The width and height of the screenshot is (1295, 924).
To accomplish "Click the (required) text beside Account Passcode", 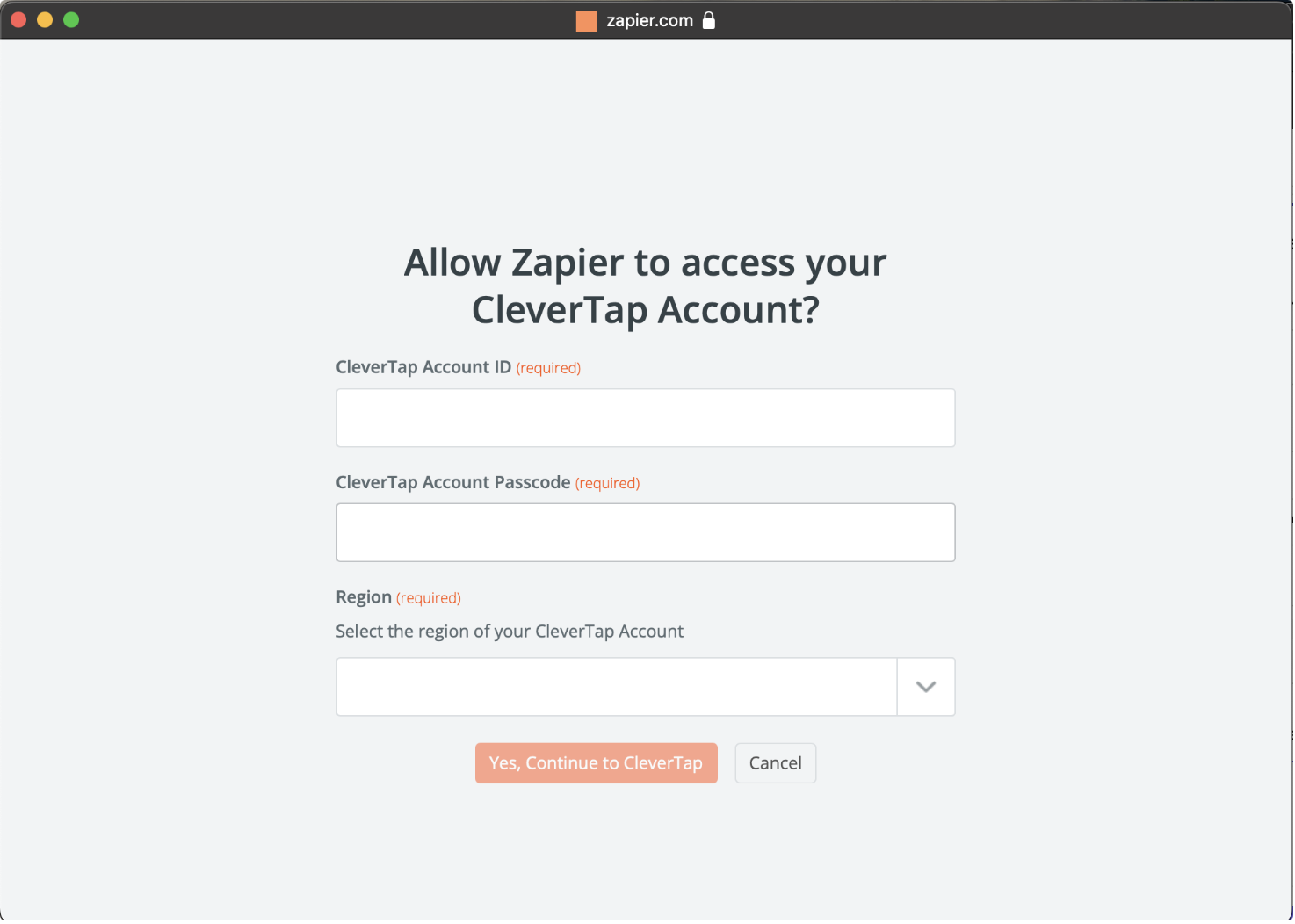I will coord(606,482).
